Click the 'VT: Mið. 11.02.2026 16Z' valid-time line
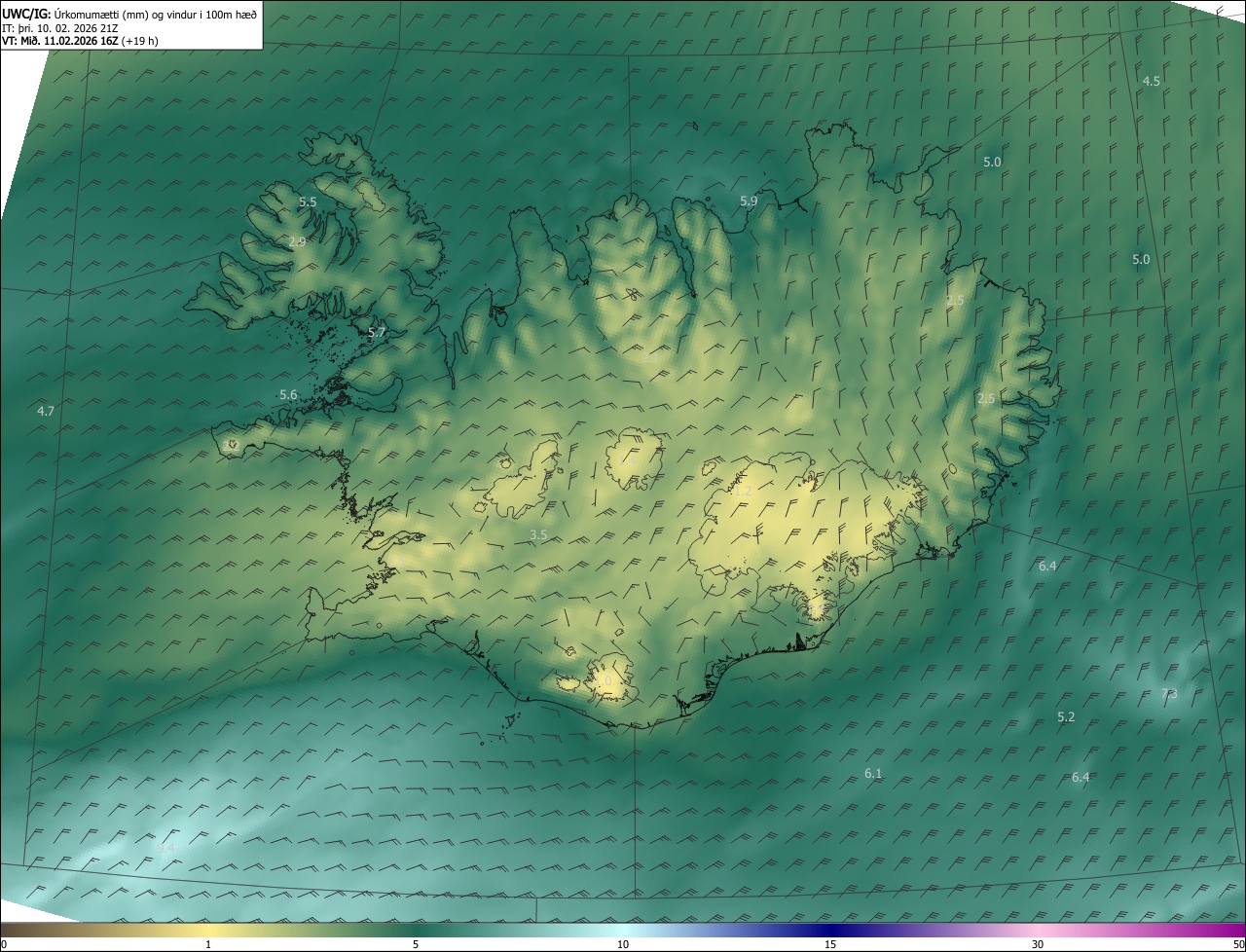Screen dimensions: 1246x952 (60, 41)
